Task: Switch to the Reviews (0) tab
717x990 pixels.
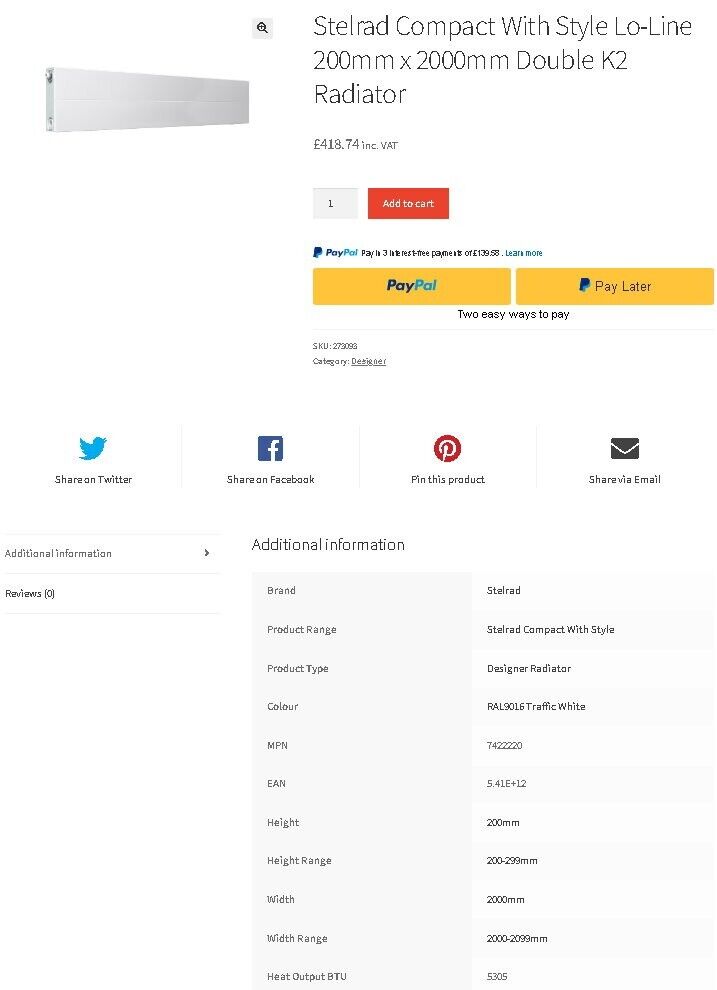Action: [111, 593]
